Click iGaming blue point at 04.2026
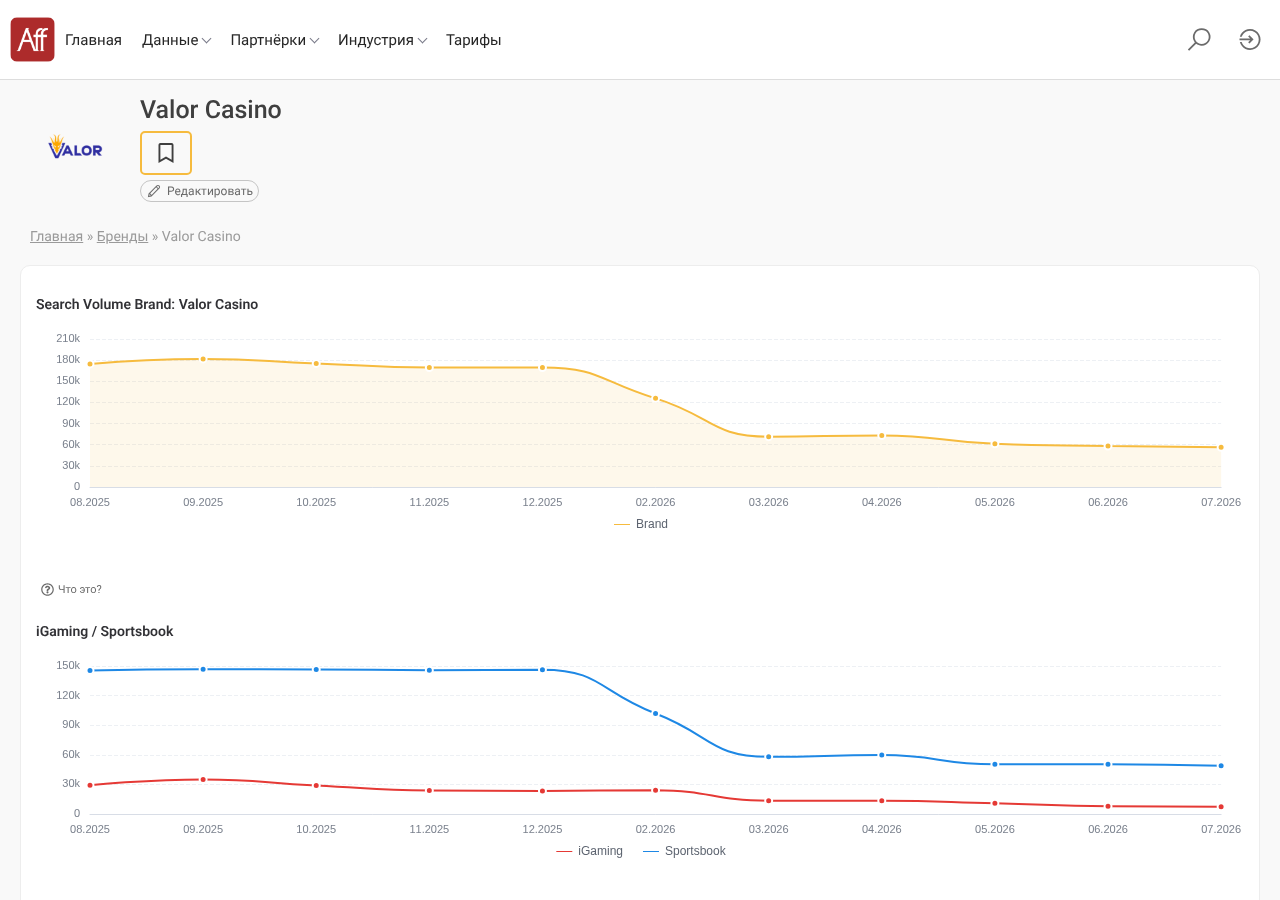 pos(882,755)
